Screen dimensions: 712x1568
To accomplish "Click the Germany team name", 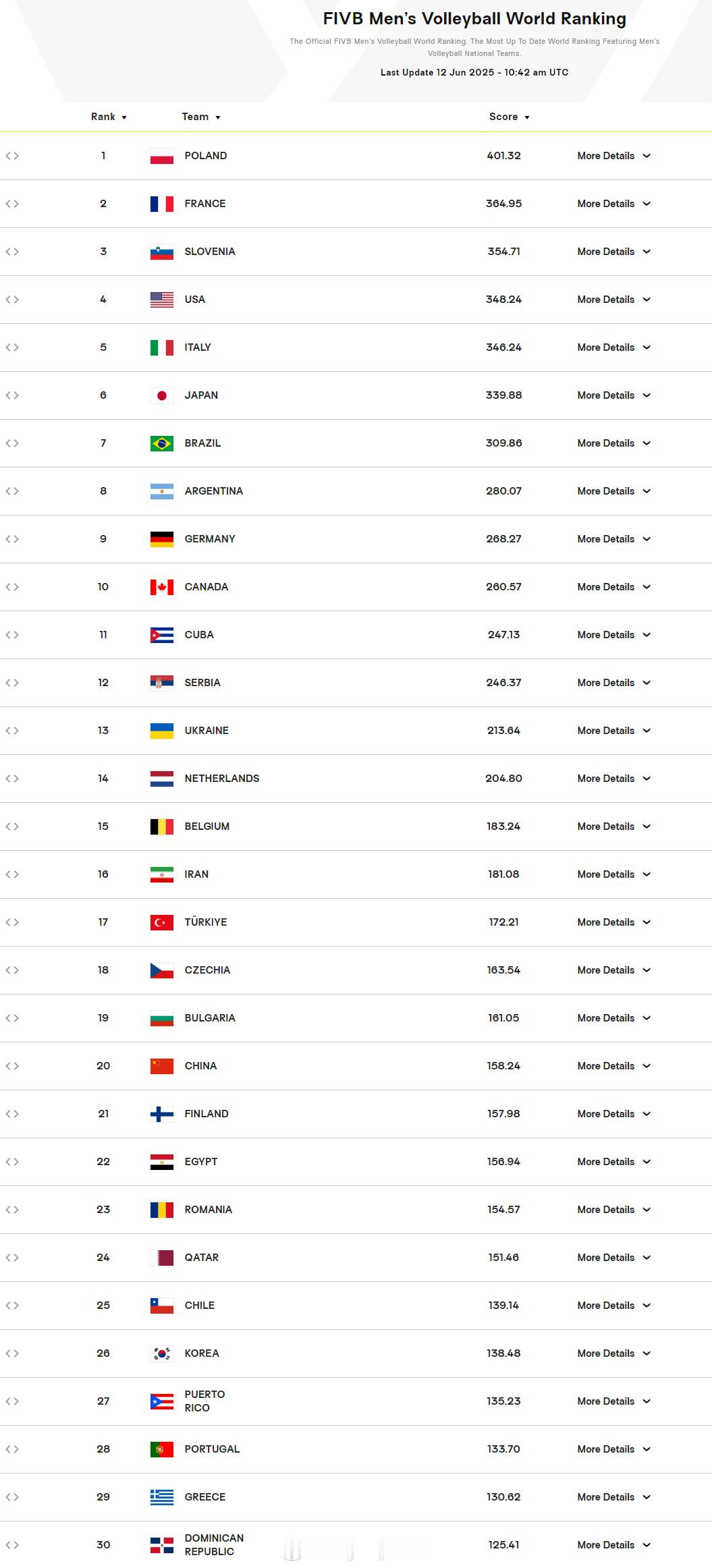I will click(210, 539).
